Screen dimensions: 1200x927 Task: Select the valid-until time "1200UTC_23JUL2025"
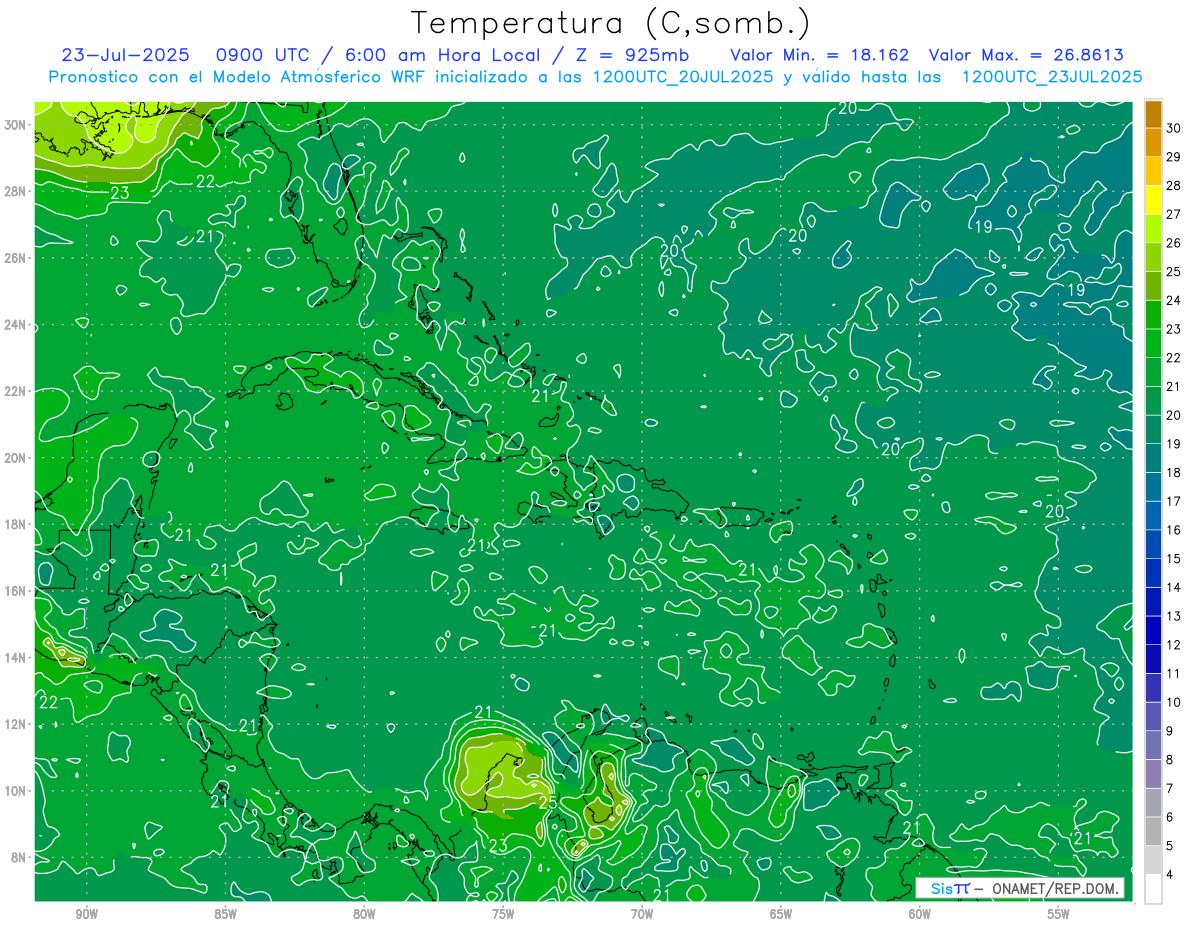(x=1052, y=77)
